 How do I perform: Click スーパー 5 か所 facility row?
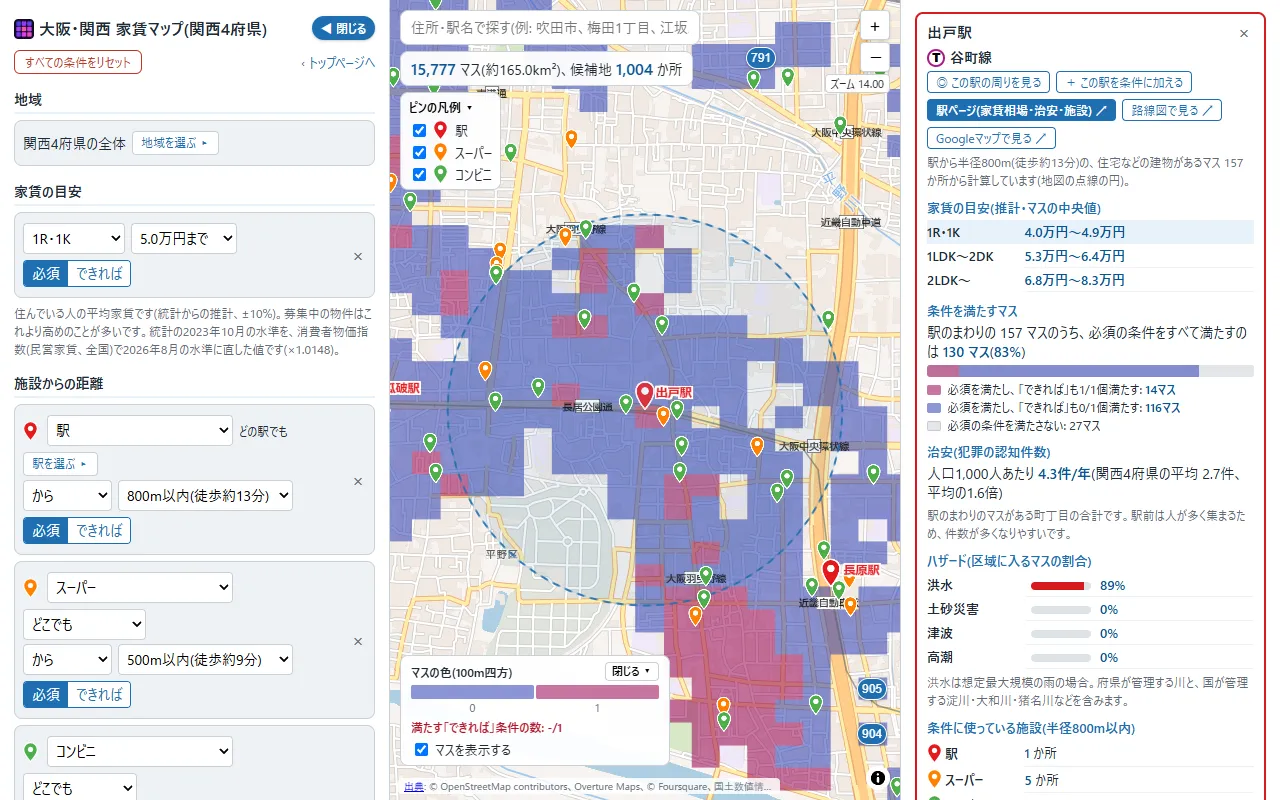tap(1090, 780)
